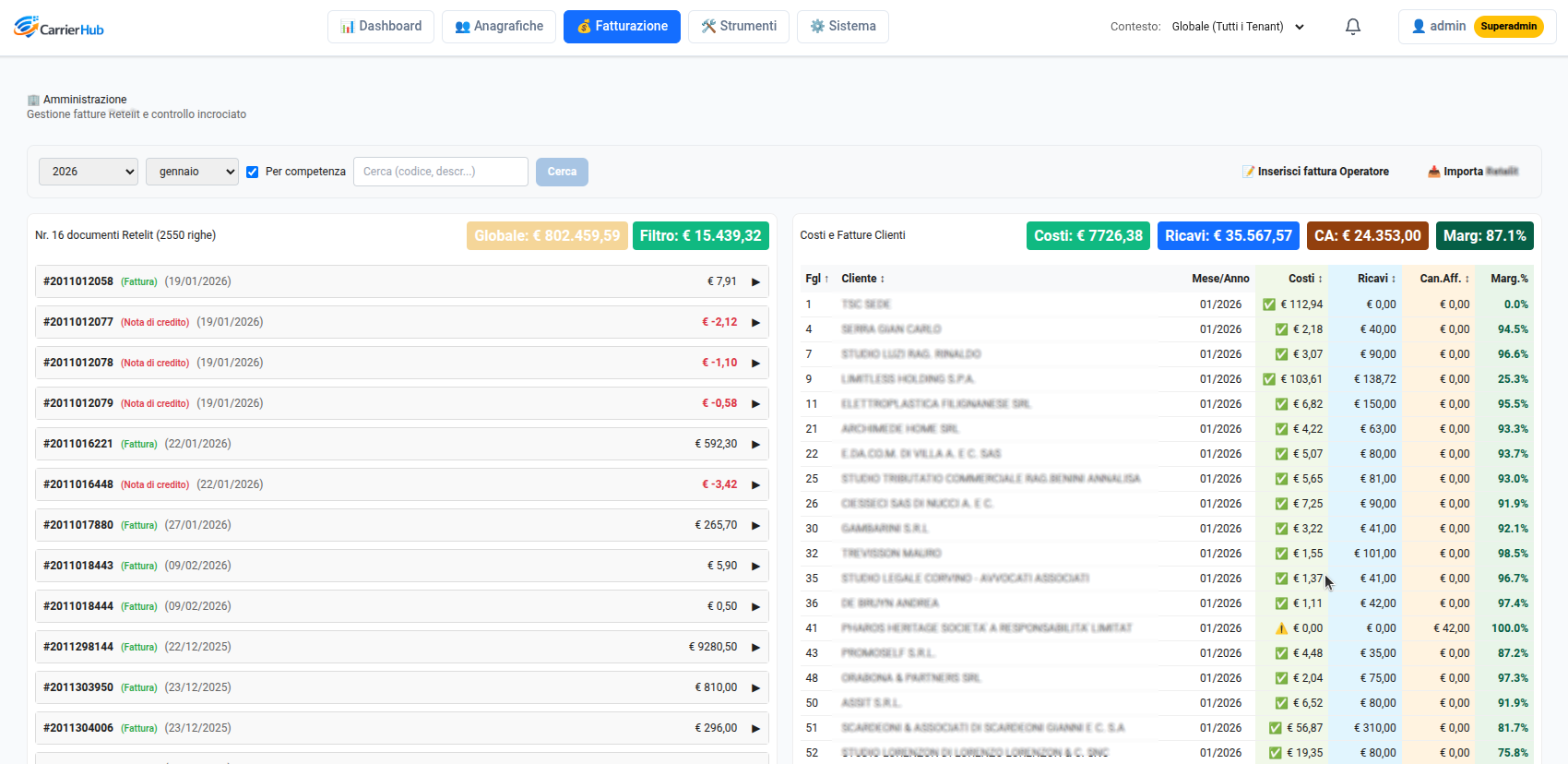Click the Globale € 802.459,59 badge
This screenshot has width=1568, height=764.
coord(547,236)
